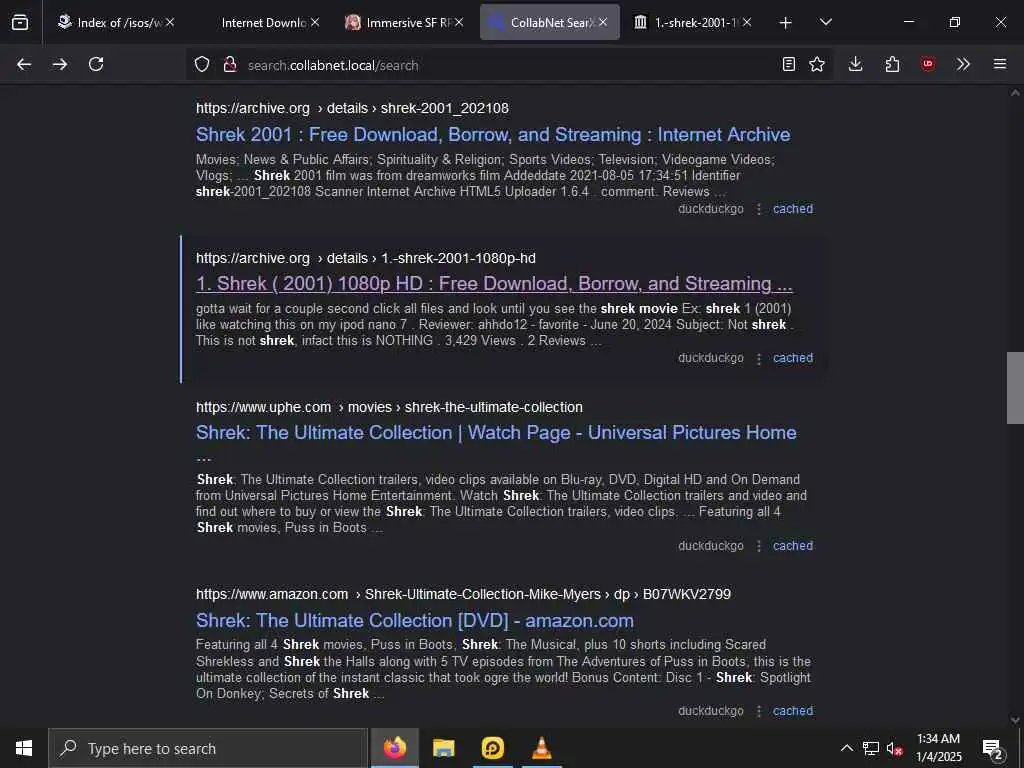Open options dots for amazon.com result

pos(759,711)
